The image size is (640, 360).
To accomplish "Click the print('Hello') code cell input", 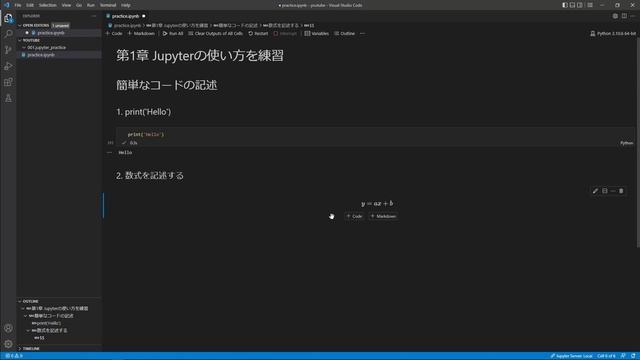I will 375,134.
